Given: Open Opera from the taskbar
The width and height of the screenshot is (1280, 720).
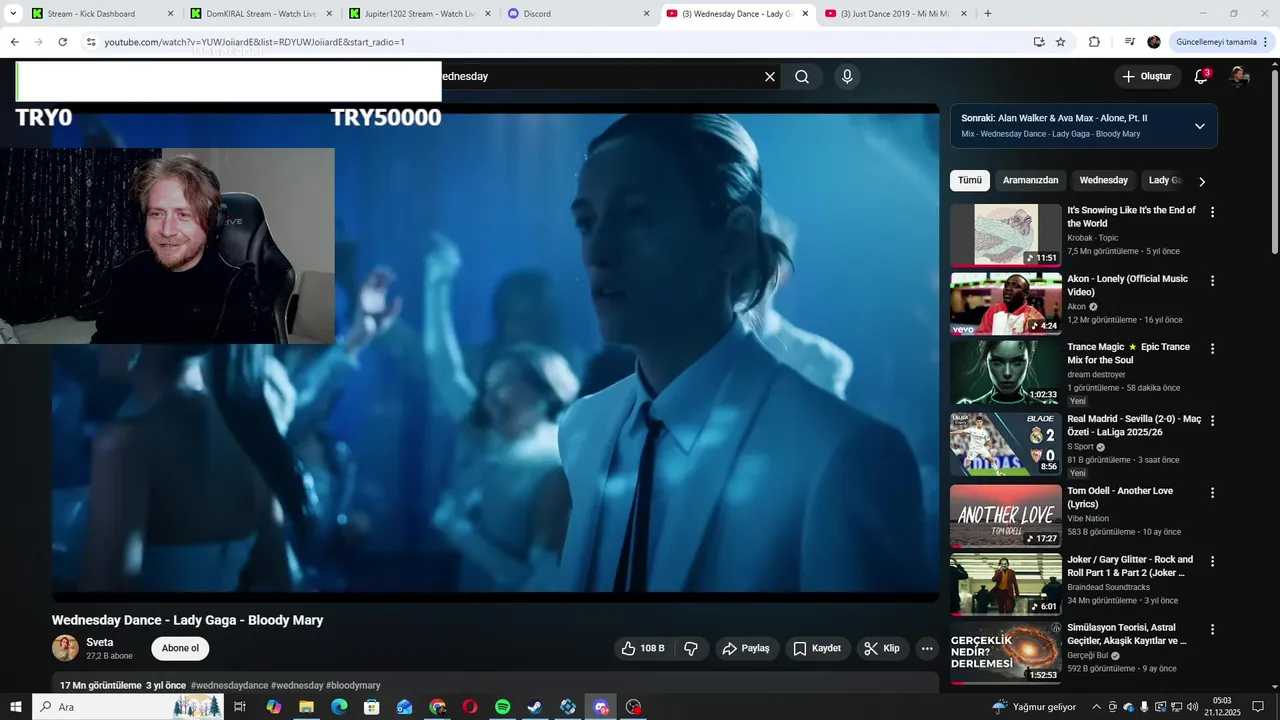Looking at the screenshot, I should [x=470, y=707].
